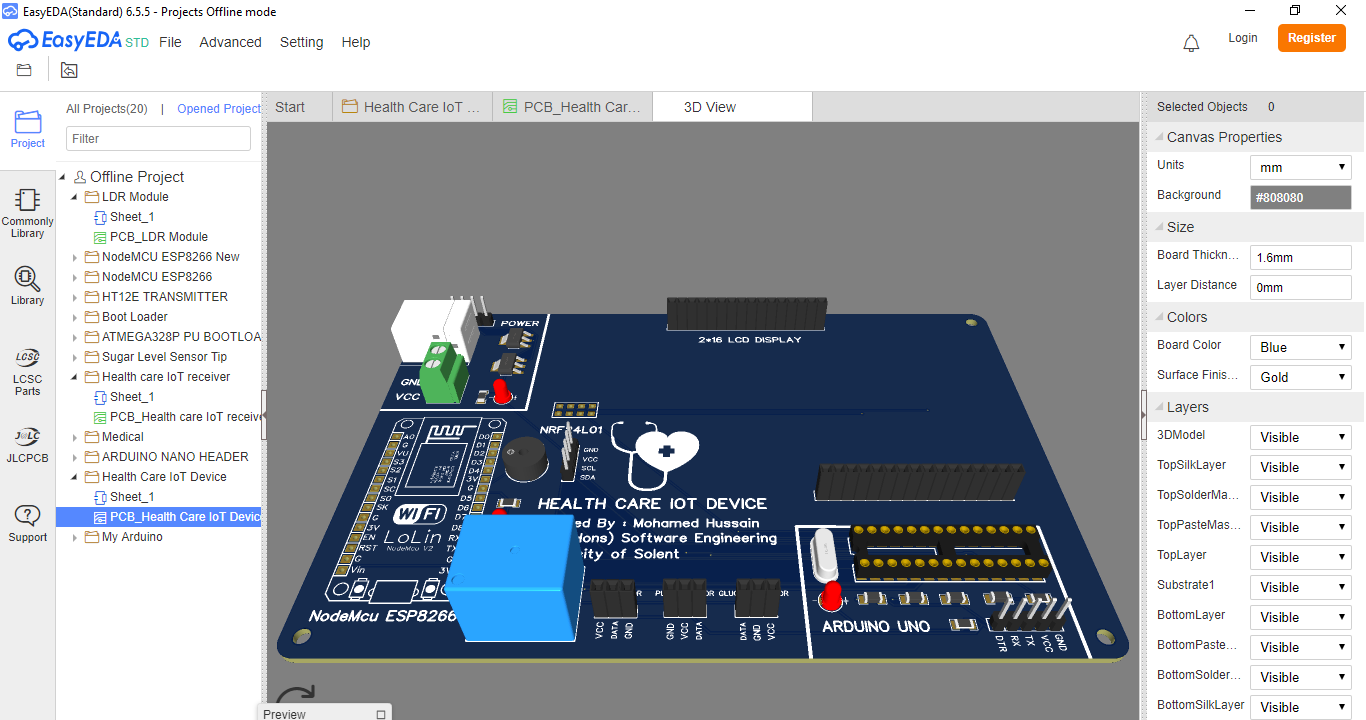The width and height of the screenshot is (1366, 720).
Task: Expand the HT12E TRANSMITTER folder
Action: point(75,297)
